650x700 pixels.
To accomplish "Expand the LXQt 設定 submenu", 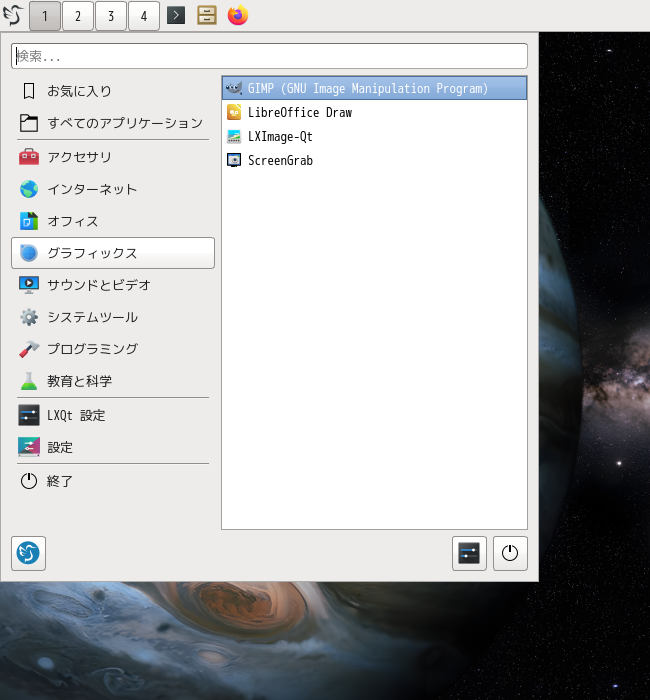I will click(x=76, y=415).
